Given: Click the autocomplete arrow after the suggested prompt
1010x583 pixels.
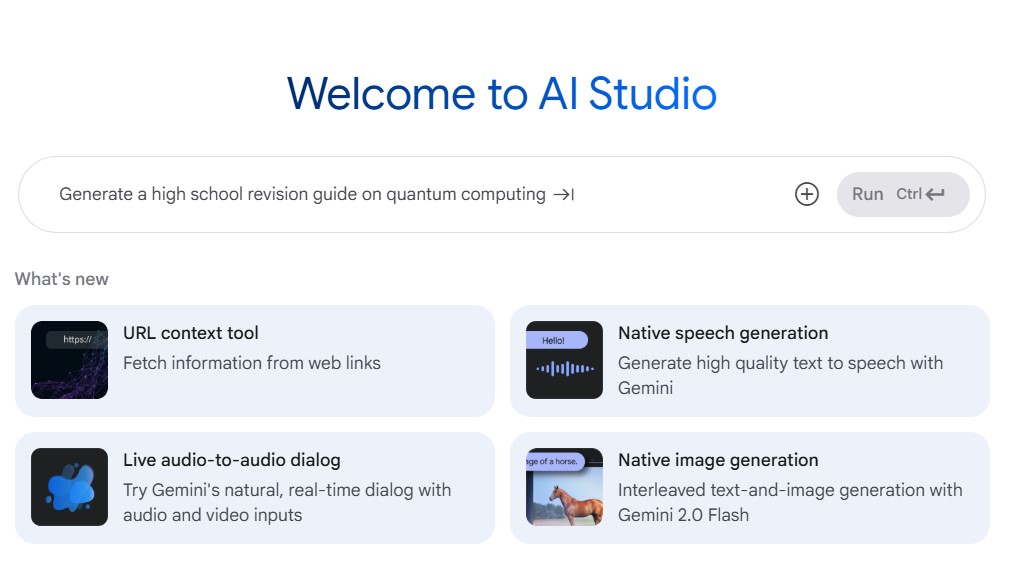Looking at the screenshot, I should pyautogui.click(x=568, y=194).
